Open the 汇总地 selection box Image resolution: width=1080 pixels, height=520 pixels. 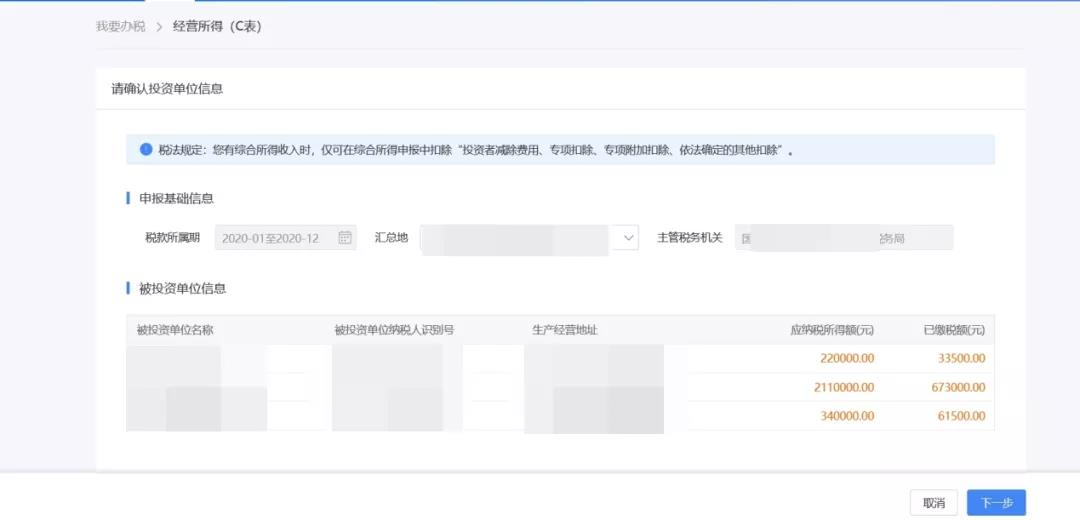[530, 238]
